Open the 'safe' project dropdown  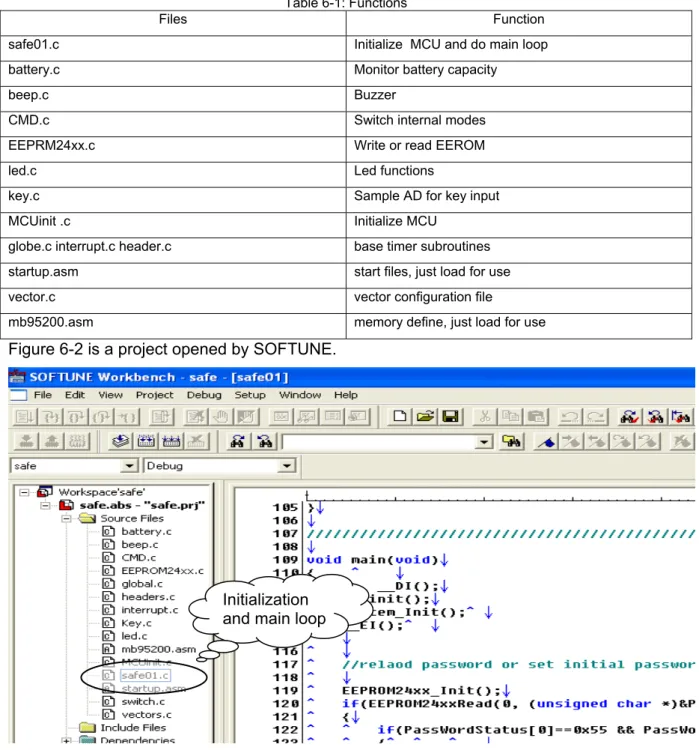click(129, 466)
